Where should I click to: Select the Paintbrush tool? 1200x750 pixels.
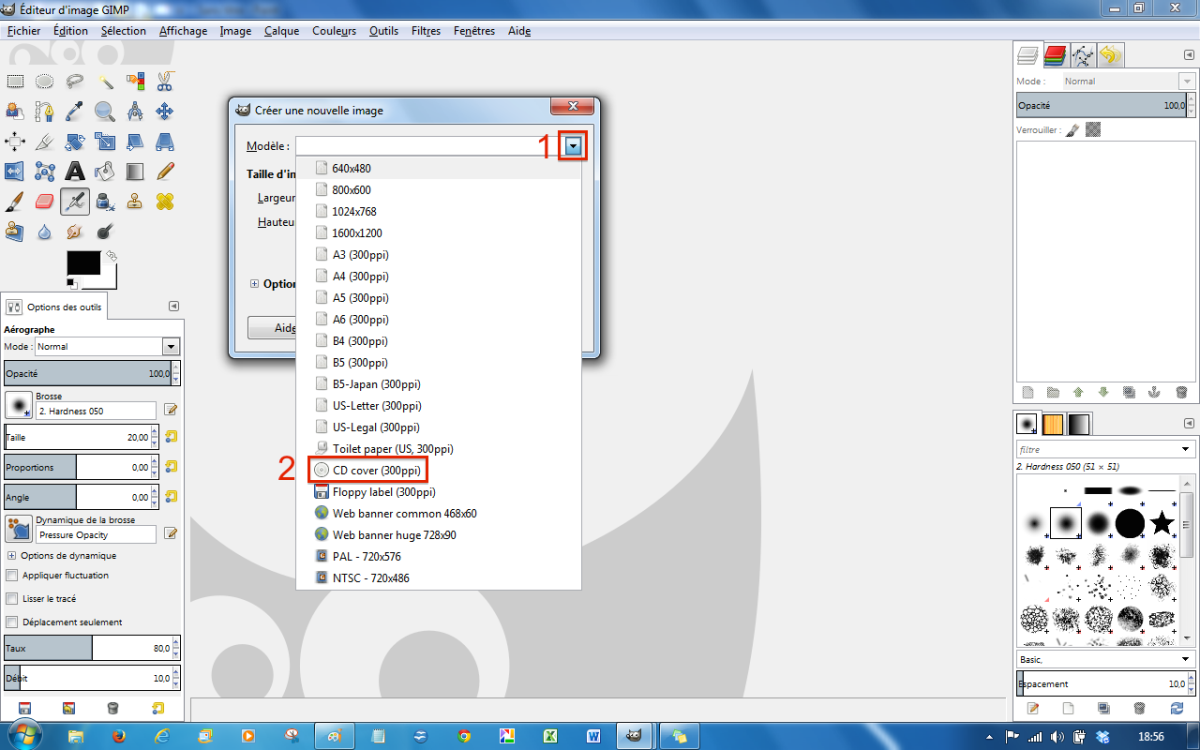[x=15, y=201]
